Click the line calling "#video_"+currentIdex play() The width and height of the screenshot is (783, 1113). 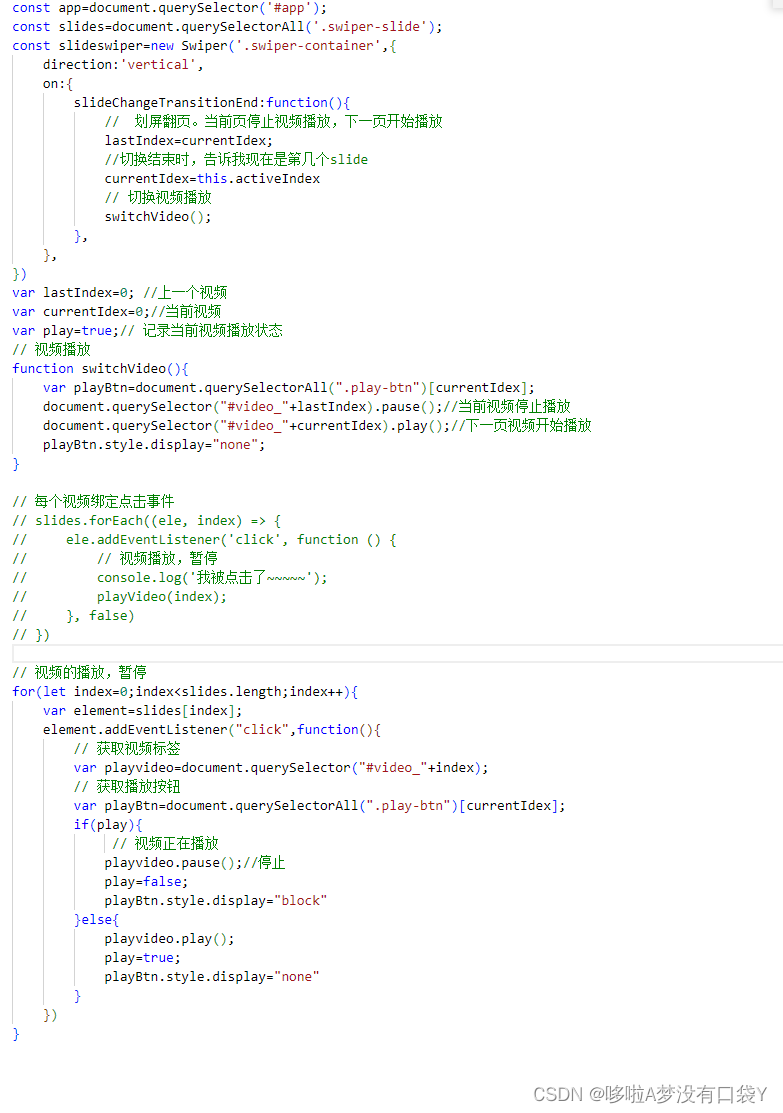click(317, 426)
